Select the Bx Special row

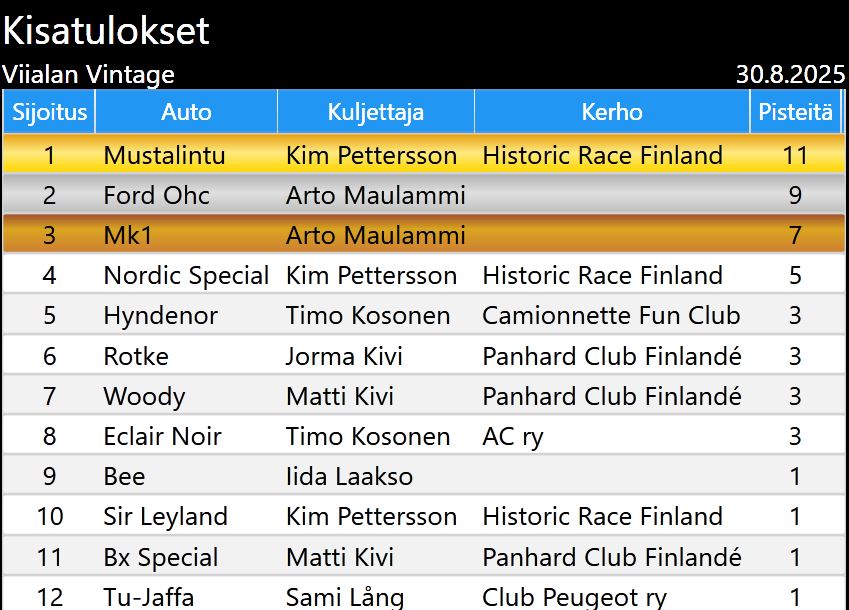point(424,557)
